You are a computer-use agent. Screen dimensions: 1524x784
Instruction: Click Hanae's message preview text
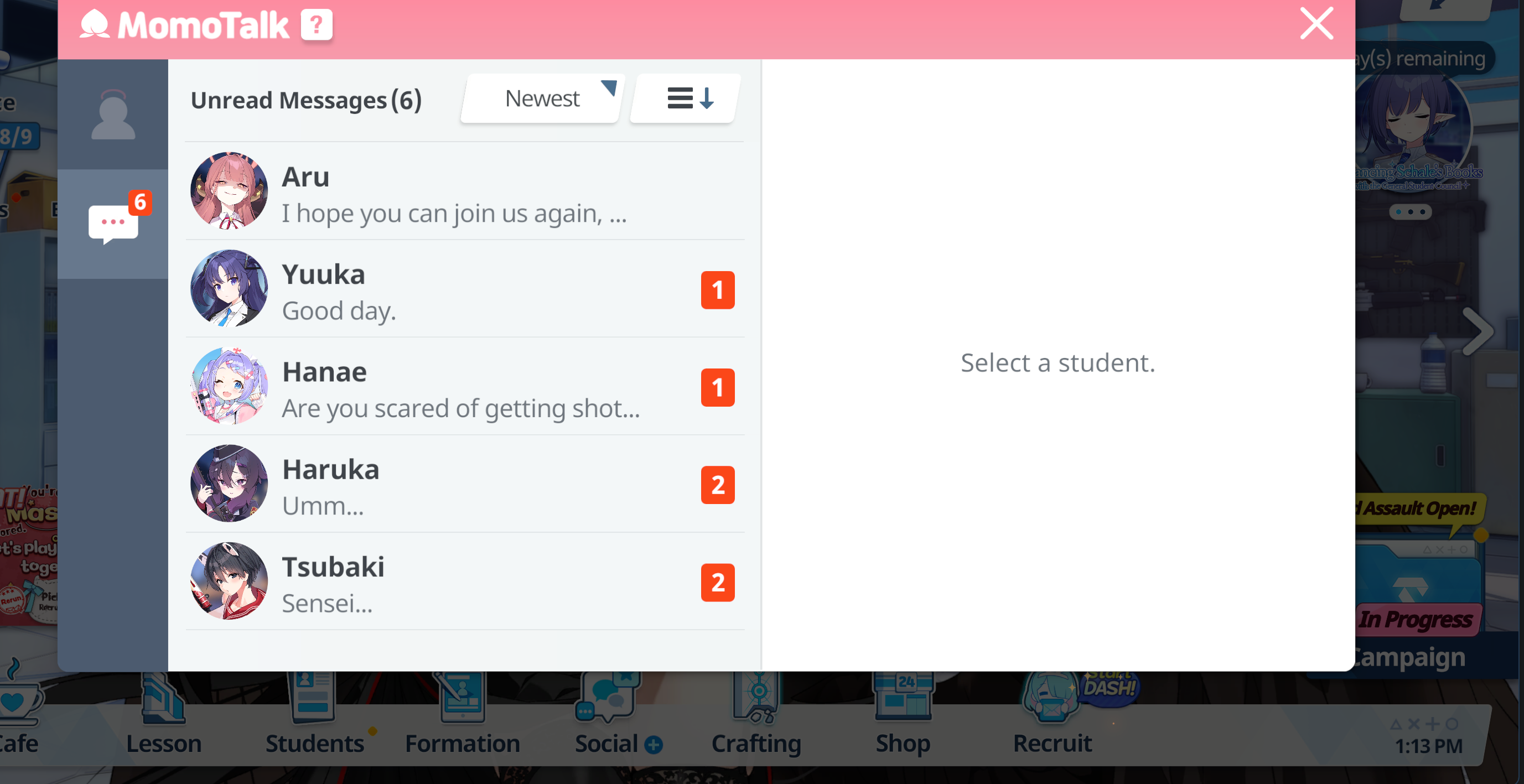pos(461,409)
